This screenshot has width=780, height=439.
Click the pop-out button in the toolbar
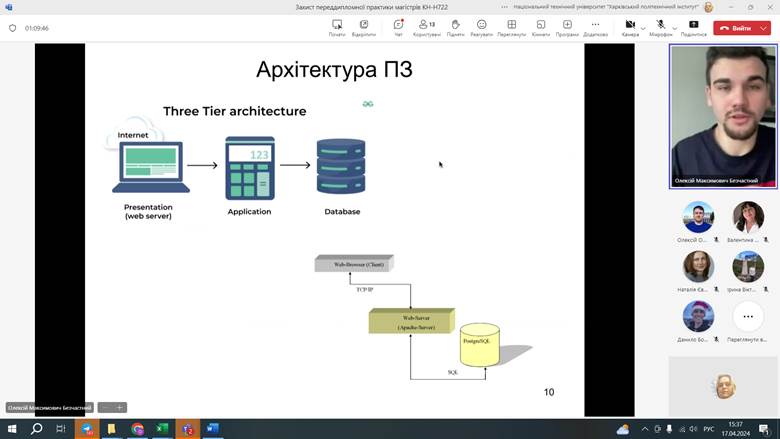pyautogui.click(x=364, y=27)
